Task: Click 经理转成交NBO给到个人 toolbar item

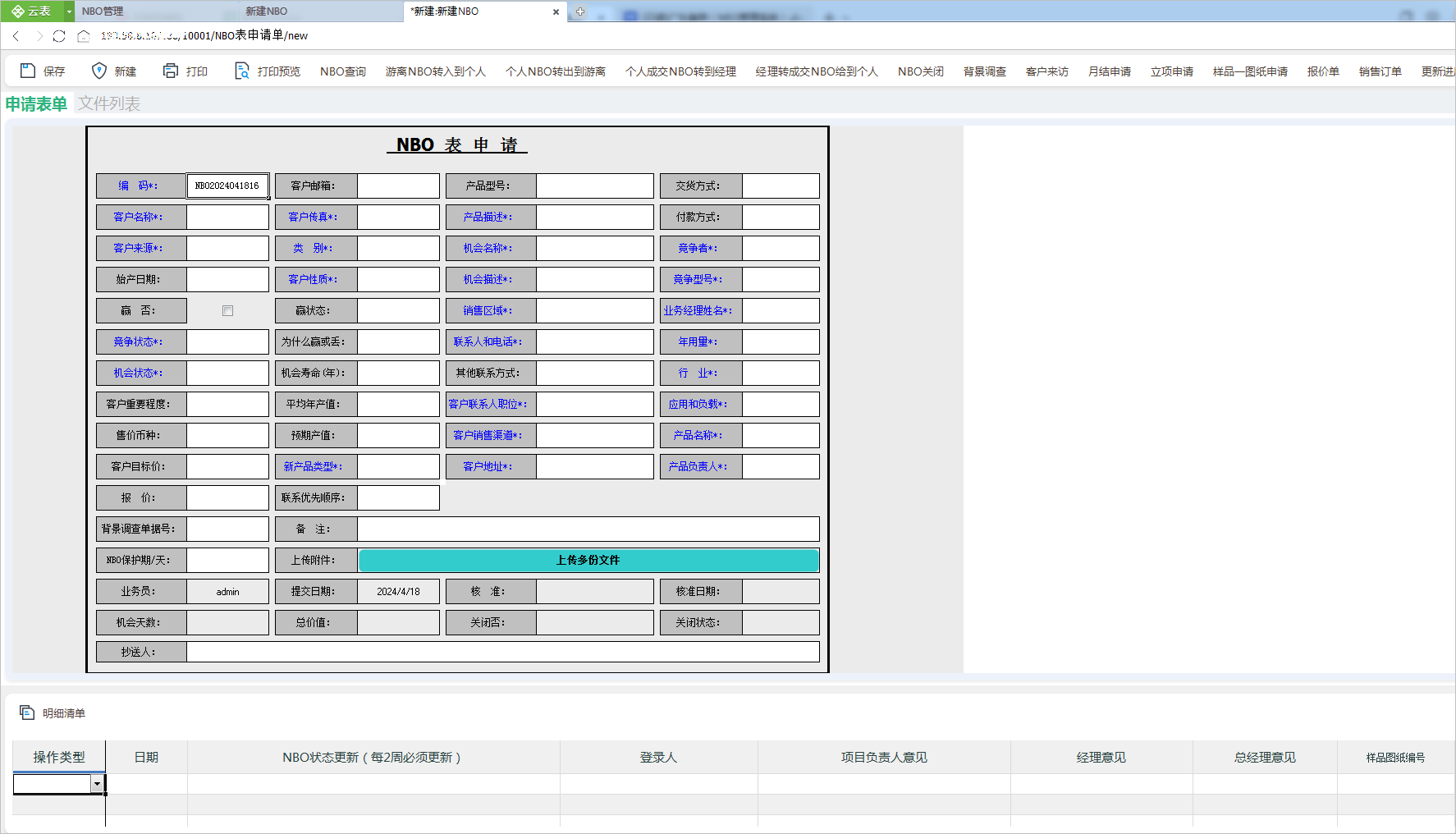Action: pyautogui.click(x=817, y=71)
